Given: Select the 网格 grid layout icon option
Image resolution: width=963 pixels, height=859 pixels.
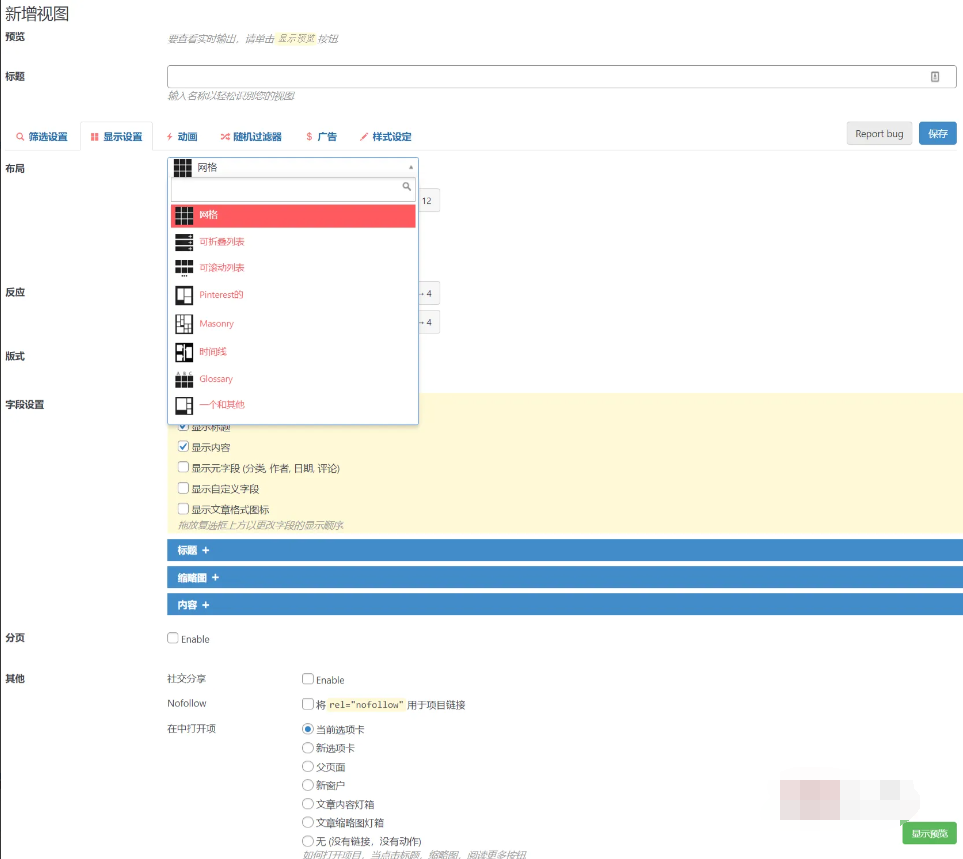Looking at the screenshot, I should tap(184, 216).
